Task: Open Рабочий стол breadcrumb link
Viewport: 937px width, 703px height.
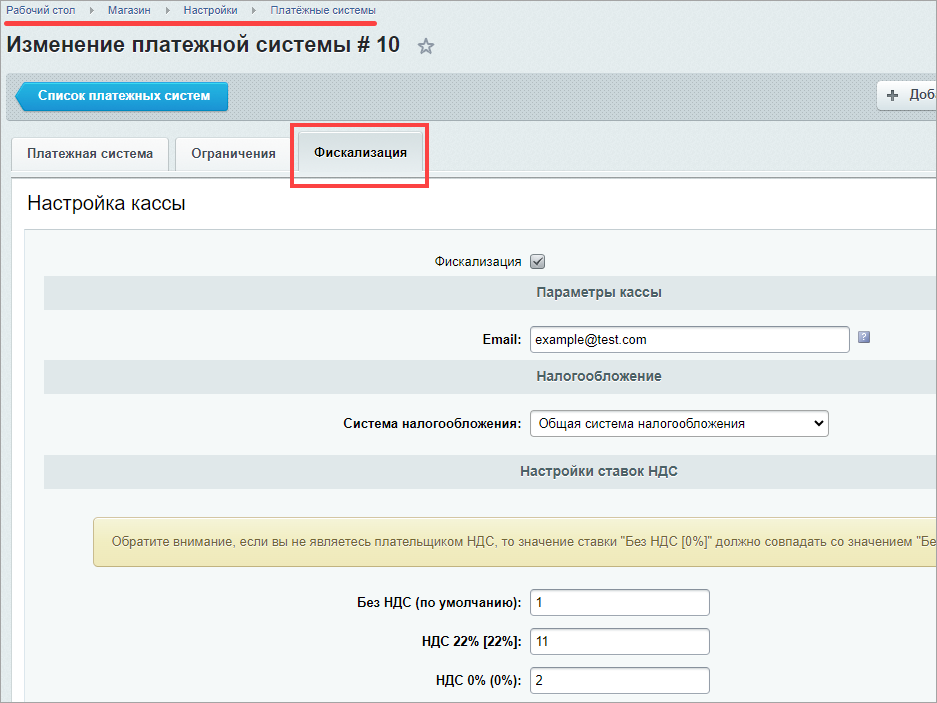Action: point(41,10)
